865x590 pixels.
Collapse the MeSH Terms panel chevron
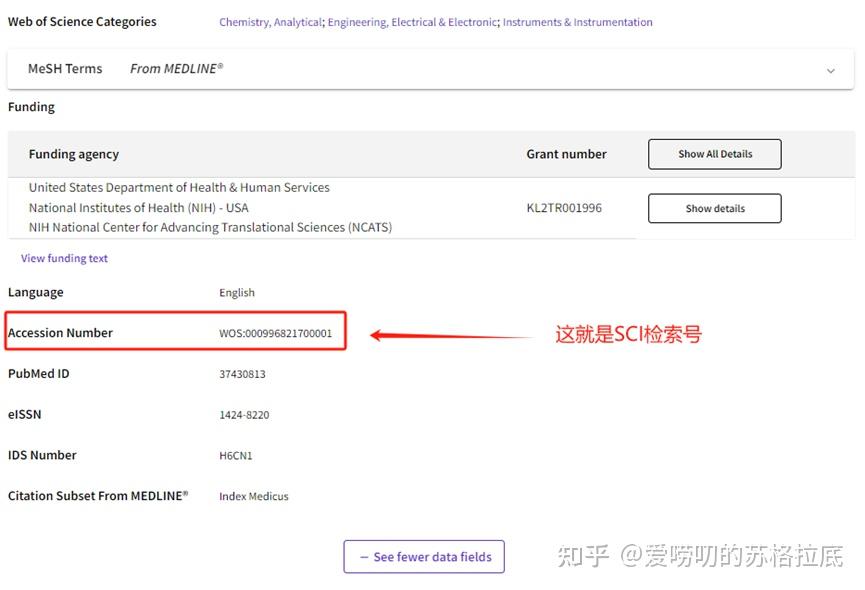830,70
